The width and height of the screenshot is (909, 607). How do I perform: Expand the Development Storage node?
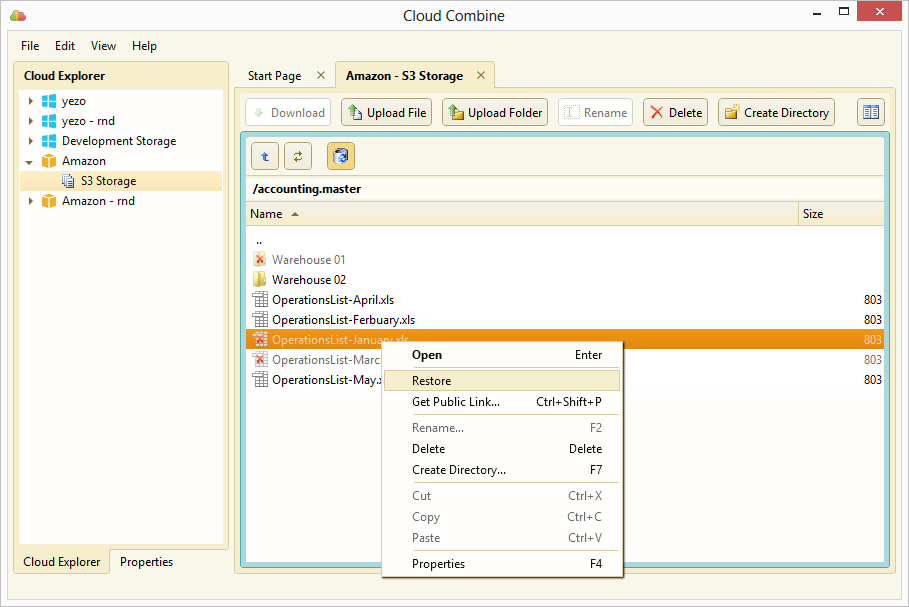31,141
